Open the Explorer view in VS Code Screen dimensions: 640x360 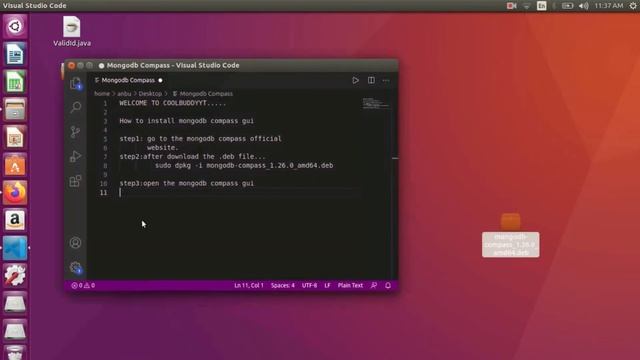coord(76,84)
